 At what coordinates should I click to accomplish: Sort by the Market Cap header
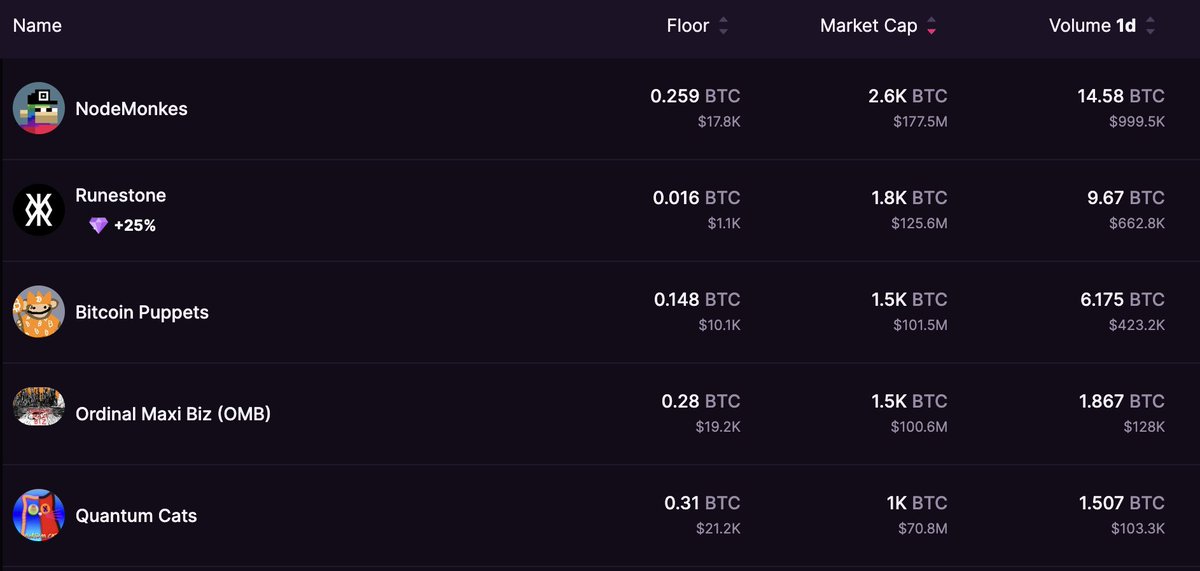pos(869,26)
